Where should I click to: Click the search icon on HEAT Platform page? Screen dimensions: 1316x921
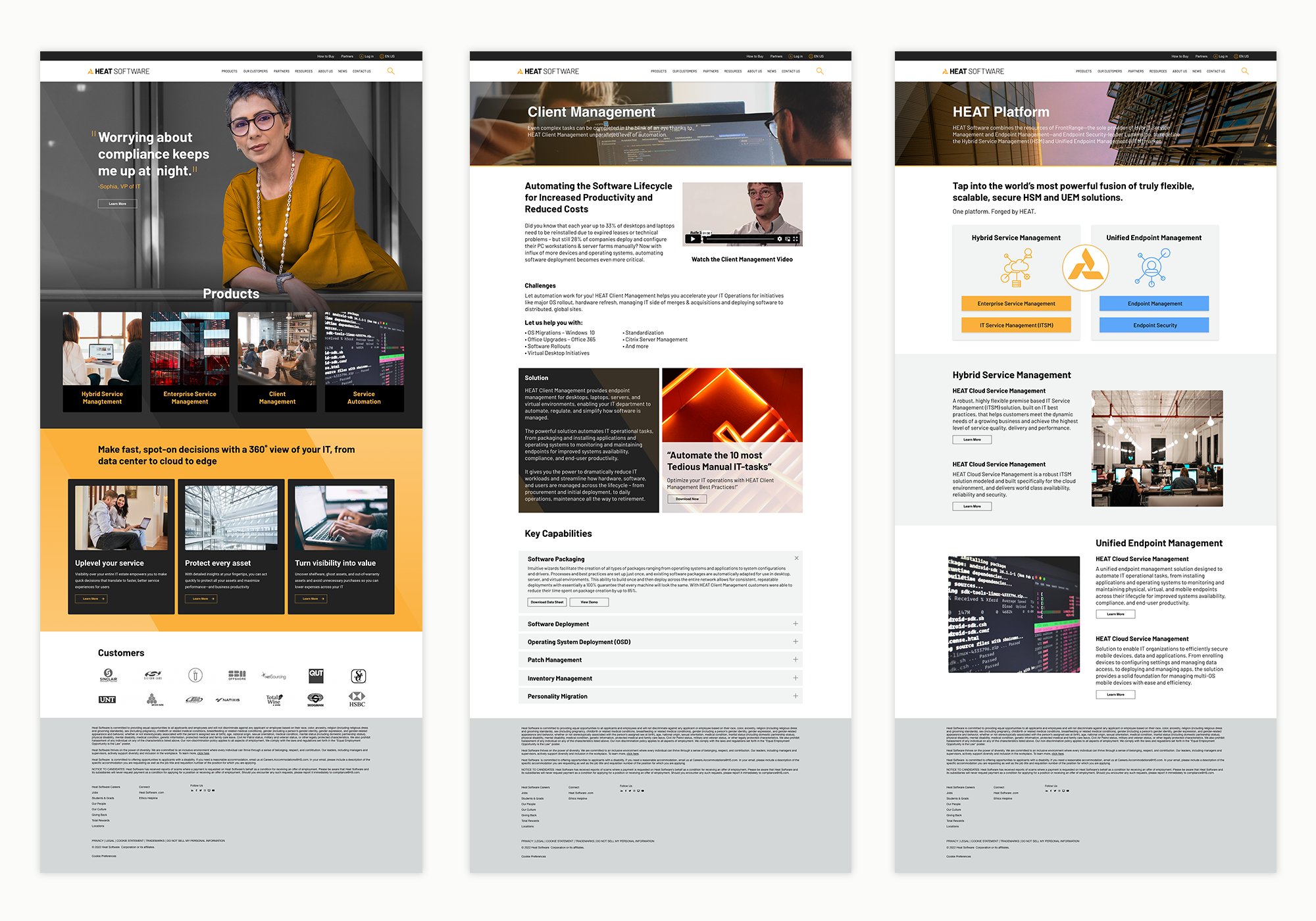1245,71
